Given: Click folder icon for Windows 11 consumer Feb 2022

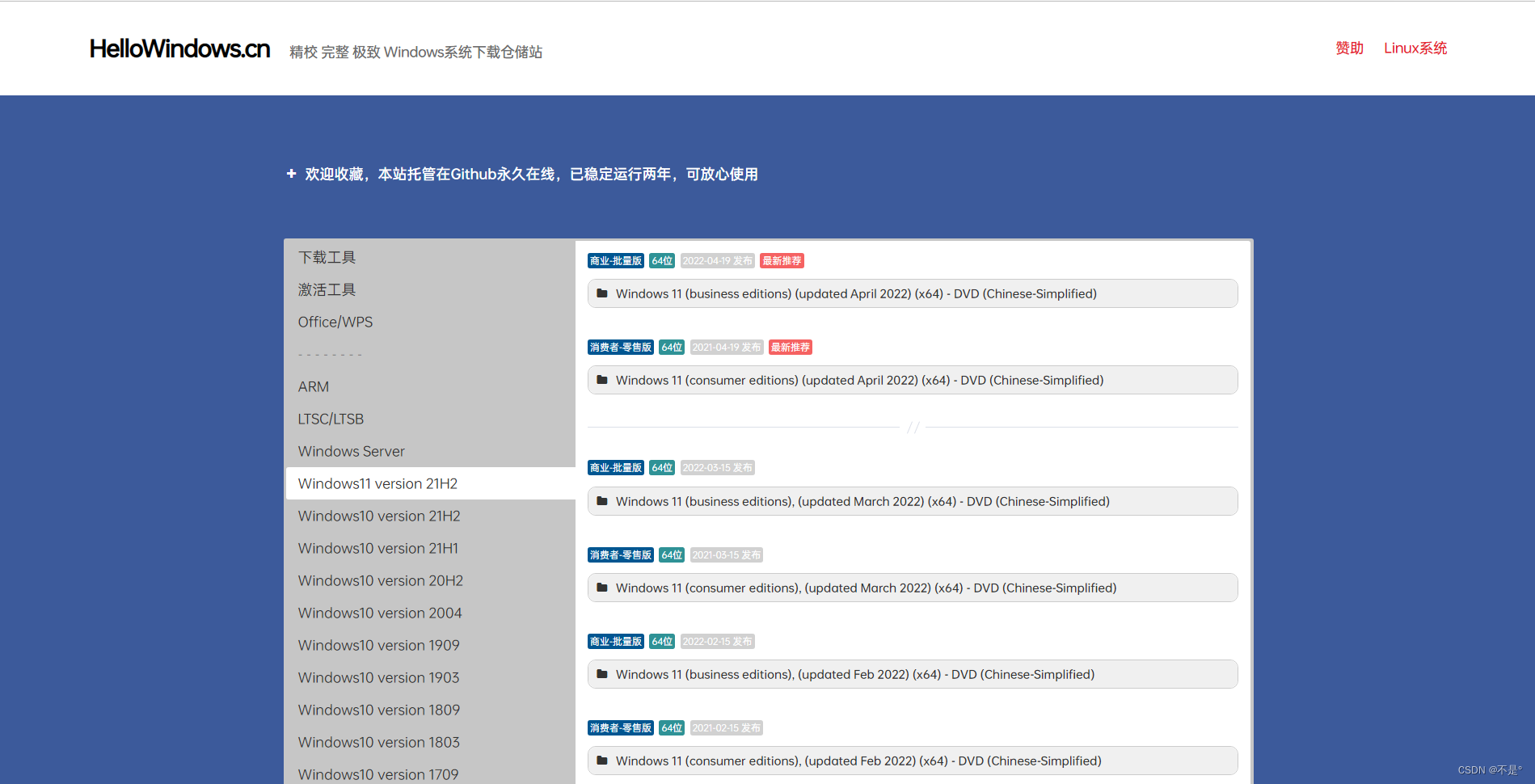Looking at the screenshot, I should (602, 761).
